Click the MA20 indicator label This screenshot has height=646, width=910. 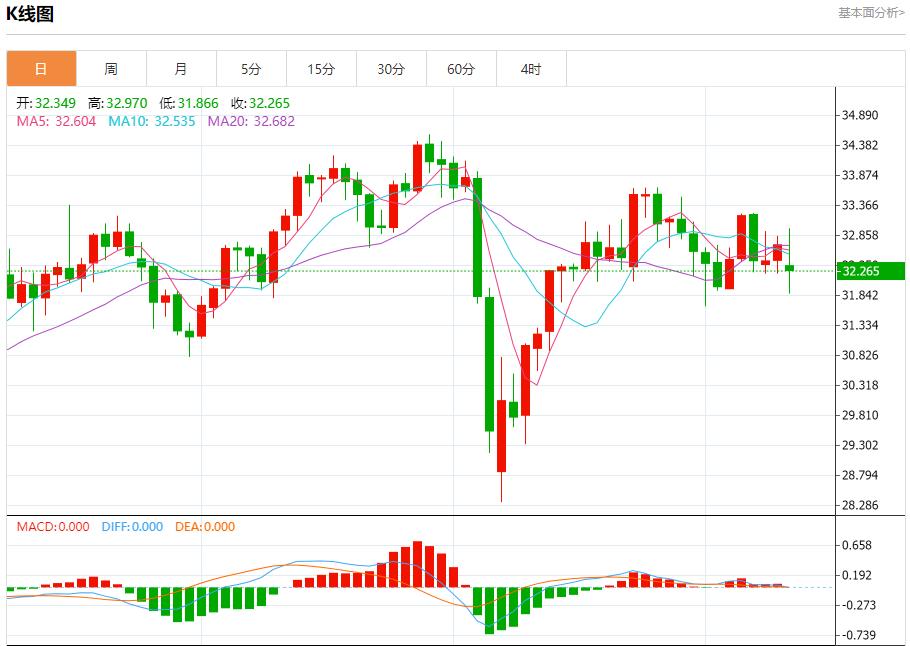coord(251,121)
